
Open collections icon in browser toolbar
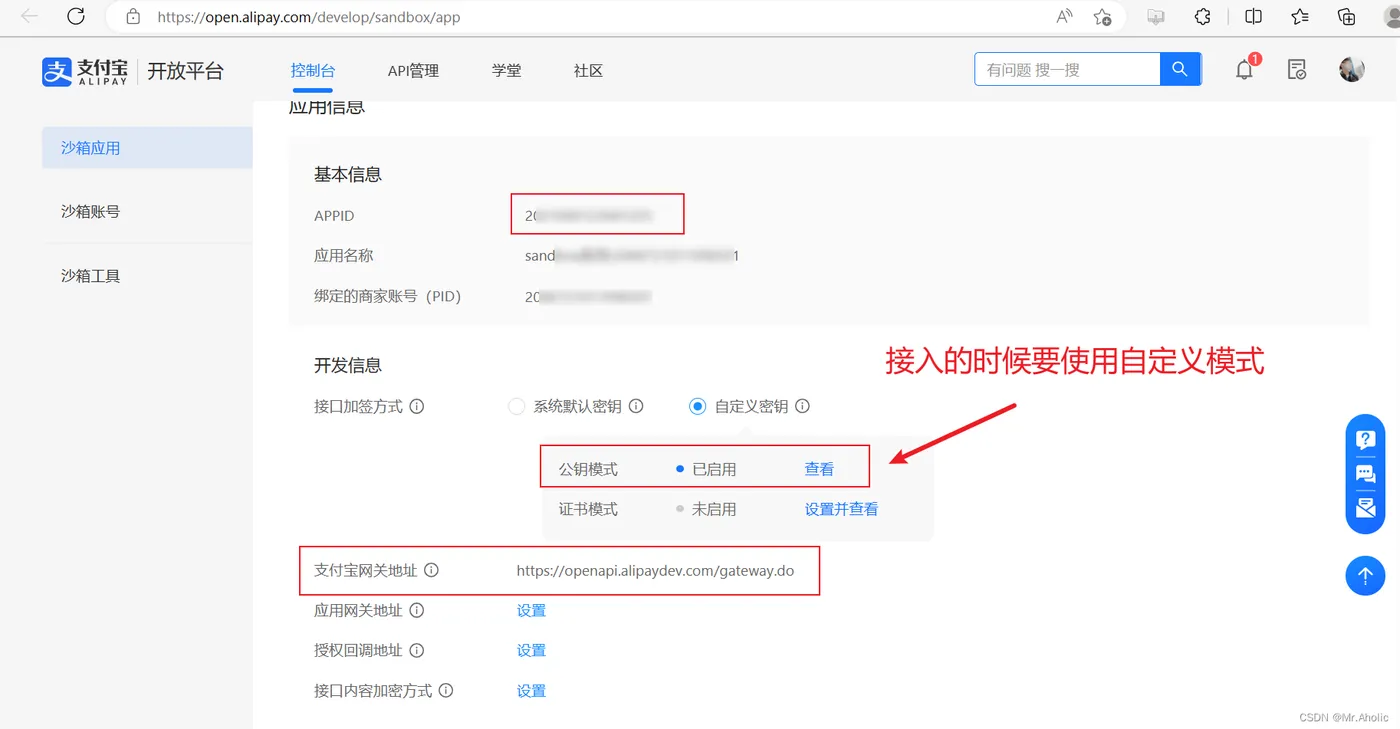click(1347, 17)
